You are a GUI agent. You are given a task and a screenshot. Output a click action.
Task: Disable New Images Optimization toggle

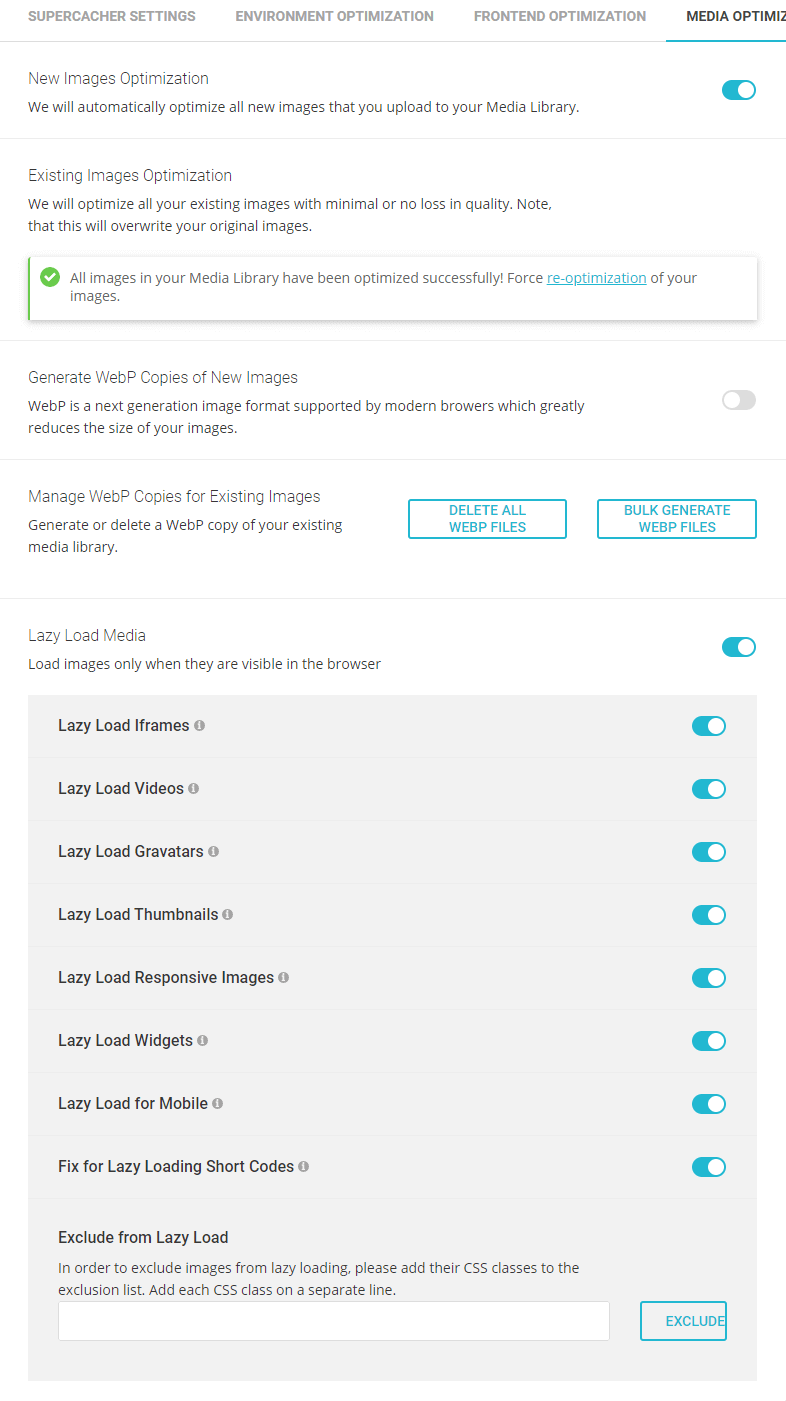pyautogui.click(x=738, y=90)
